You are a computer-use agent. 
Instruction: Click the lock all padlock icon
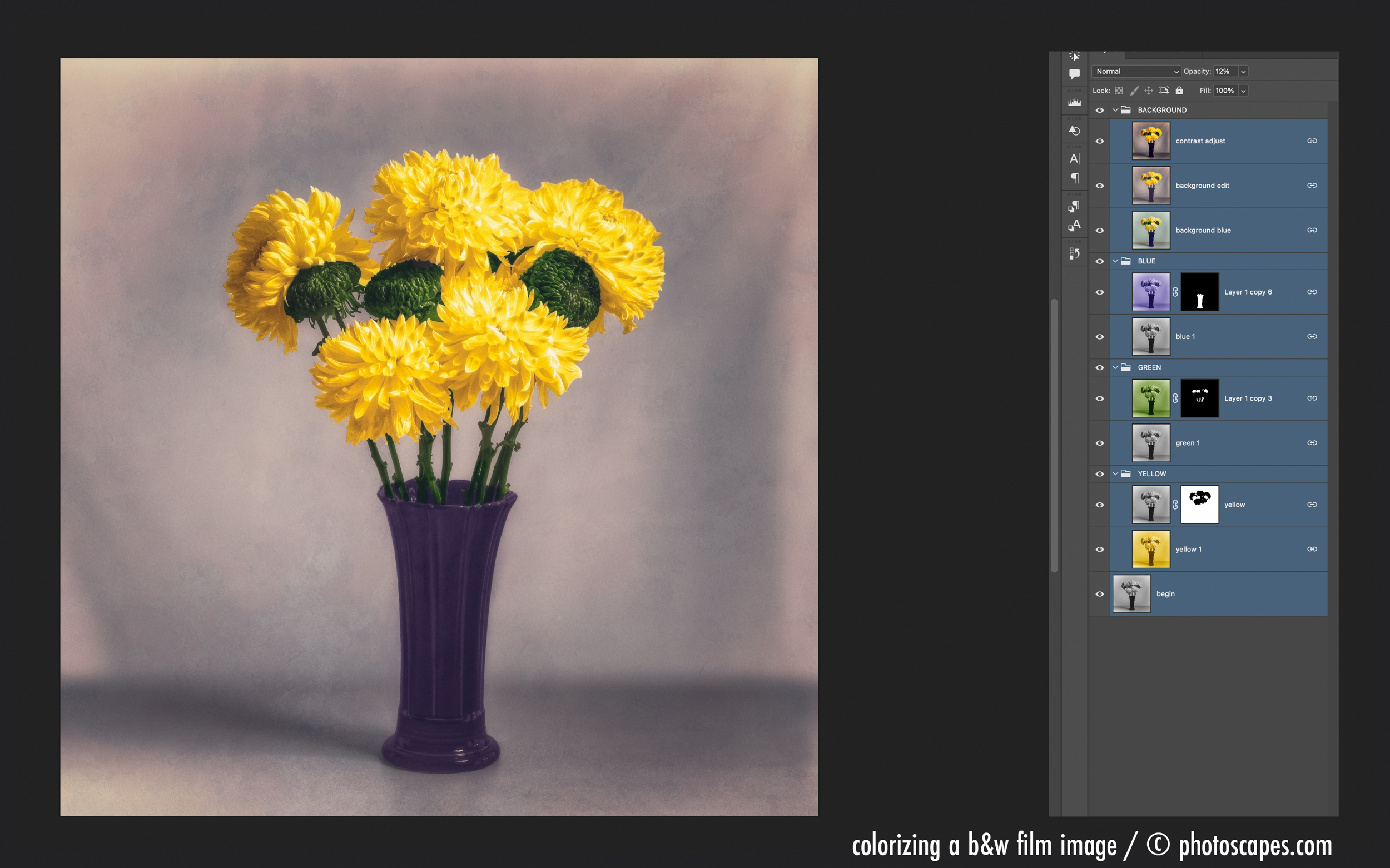point(1179,91)
